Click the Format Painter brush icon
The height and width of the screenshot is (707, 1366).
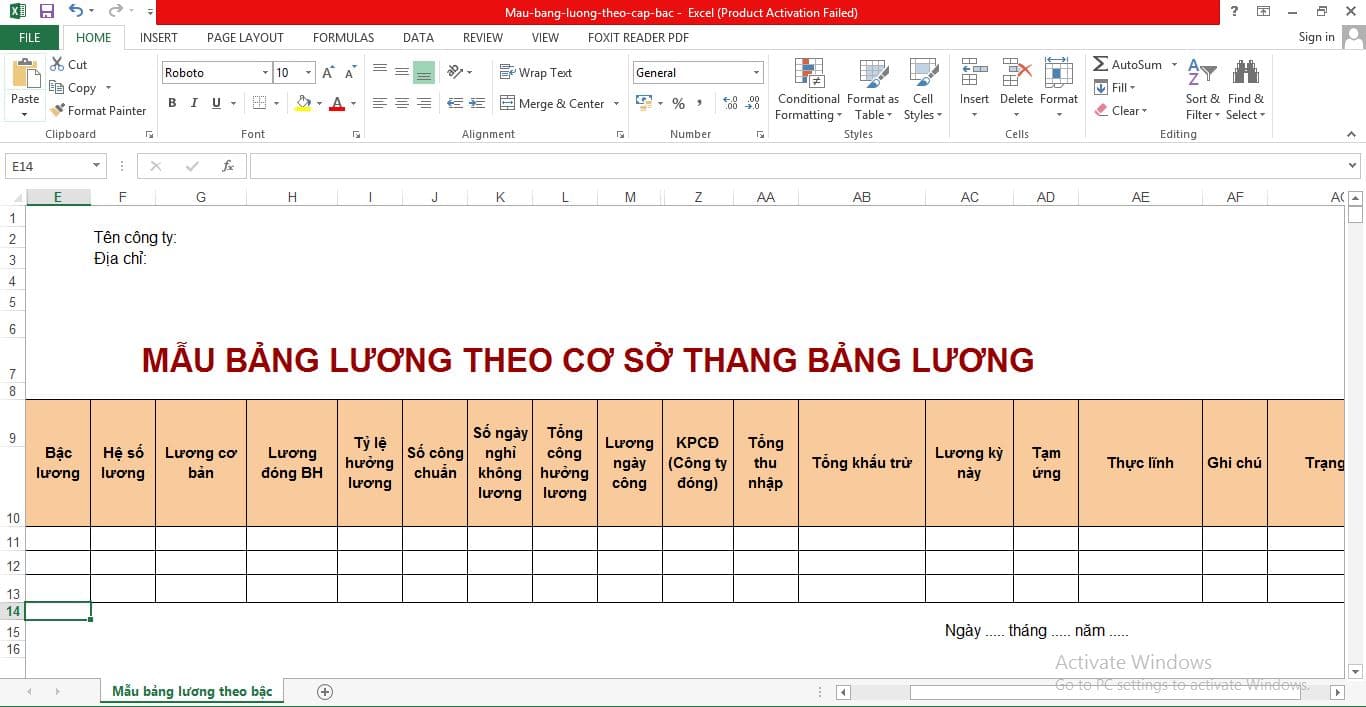tap(58, 111)
